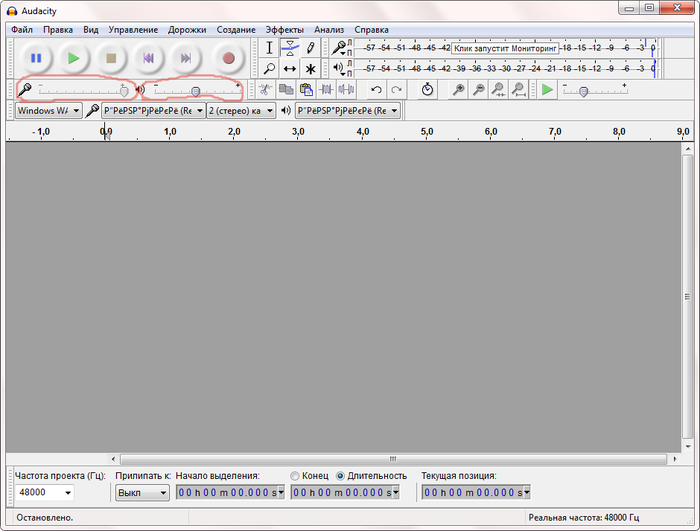Click the Начало выделения time field
Image resolution: width=700 pixels, height=531 pixels.
coord(230,493)
